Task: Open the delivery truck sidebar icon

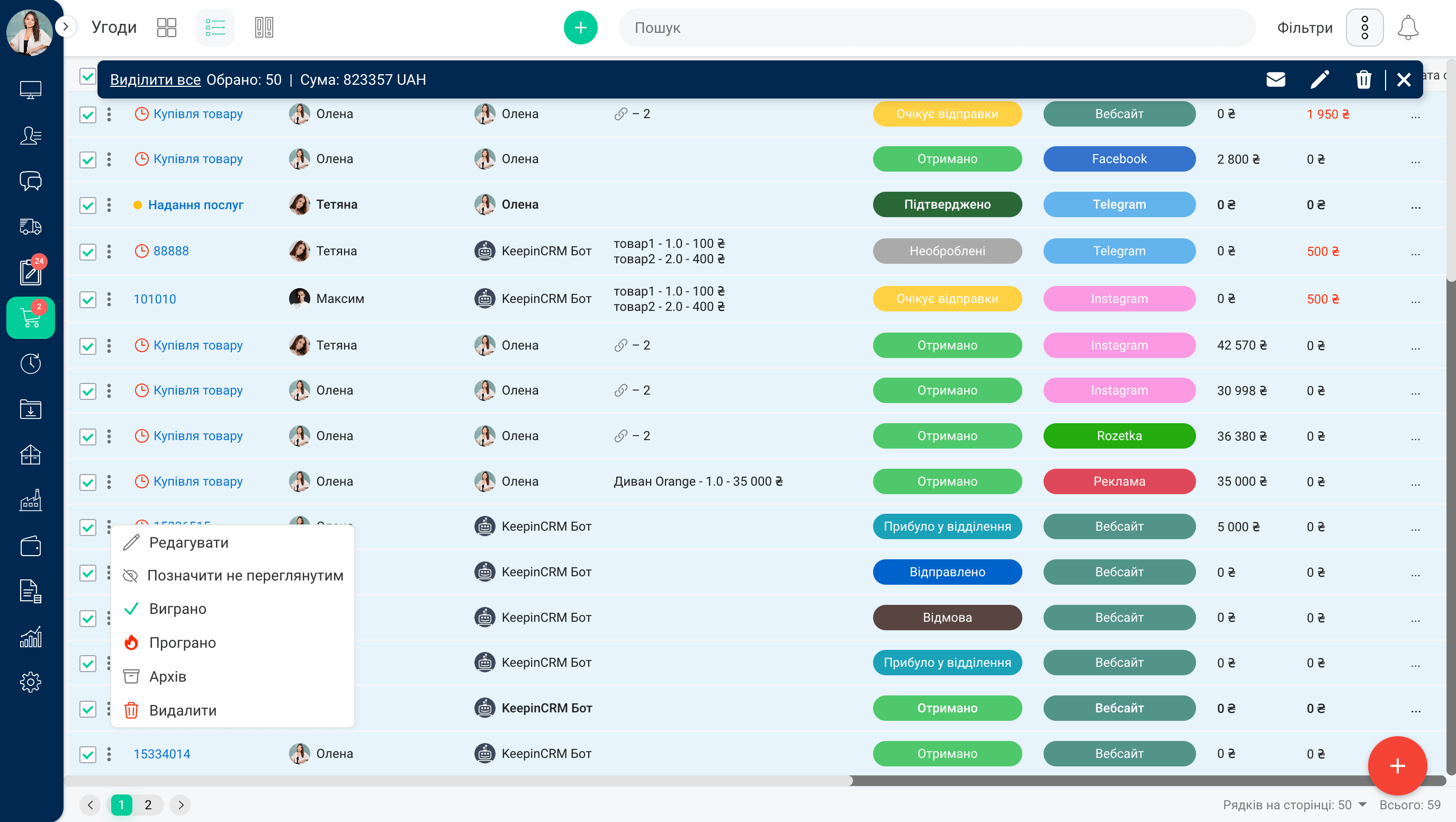Action: pos(31,227)
